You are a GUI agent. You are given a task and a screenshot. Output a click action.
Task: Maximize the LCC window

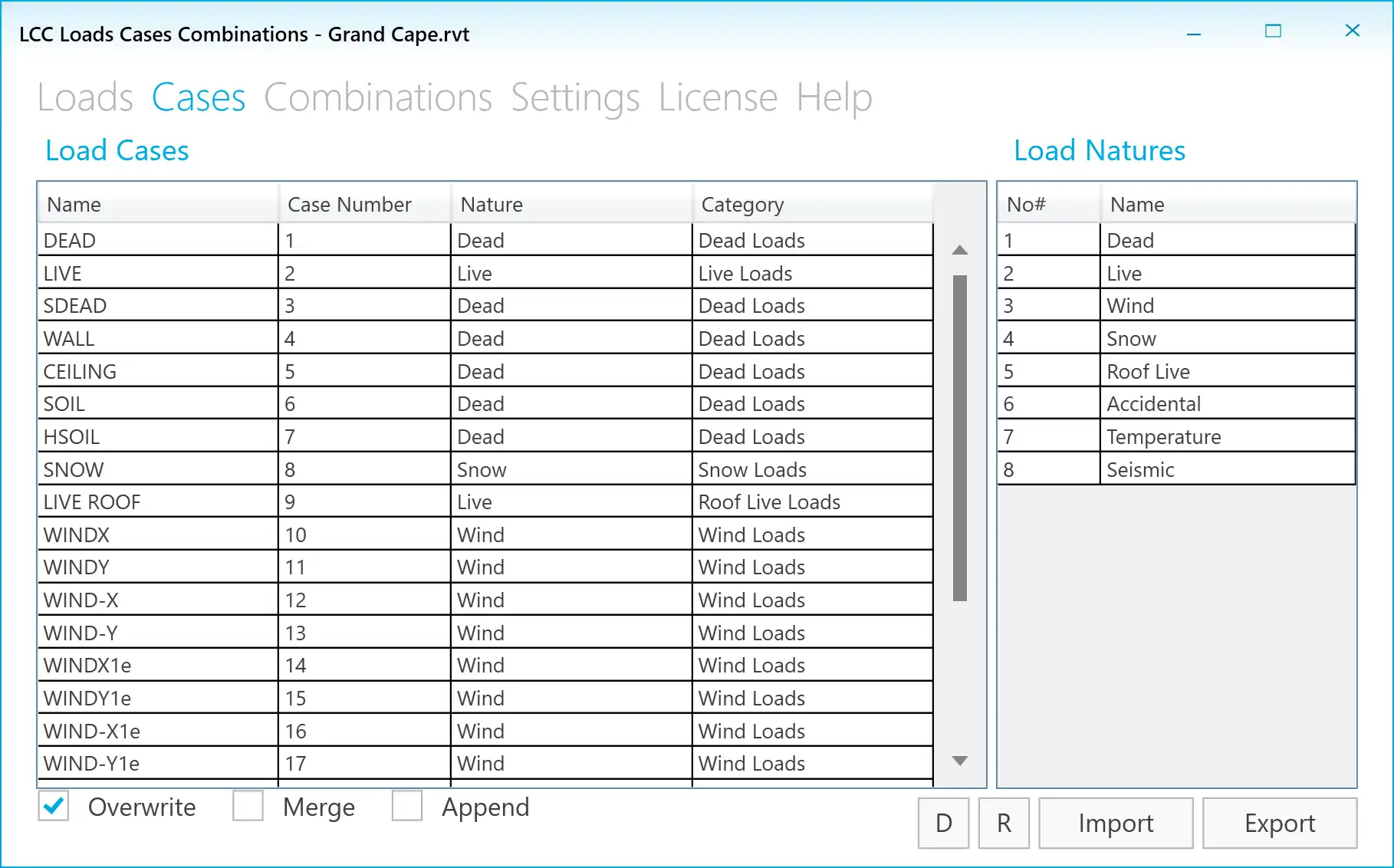click(x=1273, y=31)
